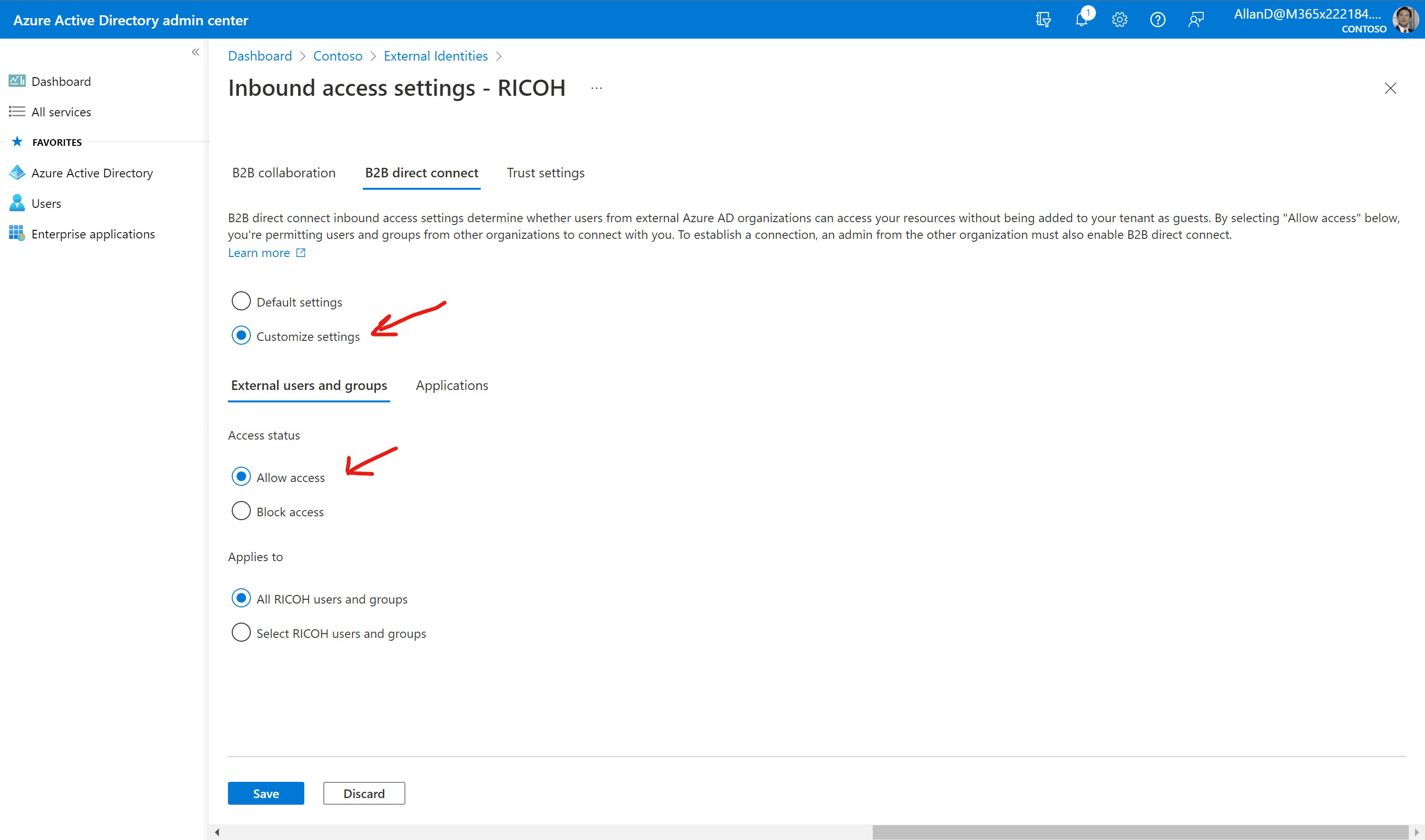Open the help question mark icon
Screen dimensions: 1425x840
(x=1158, y=20)
